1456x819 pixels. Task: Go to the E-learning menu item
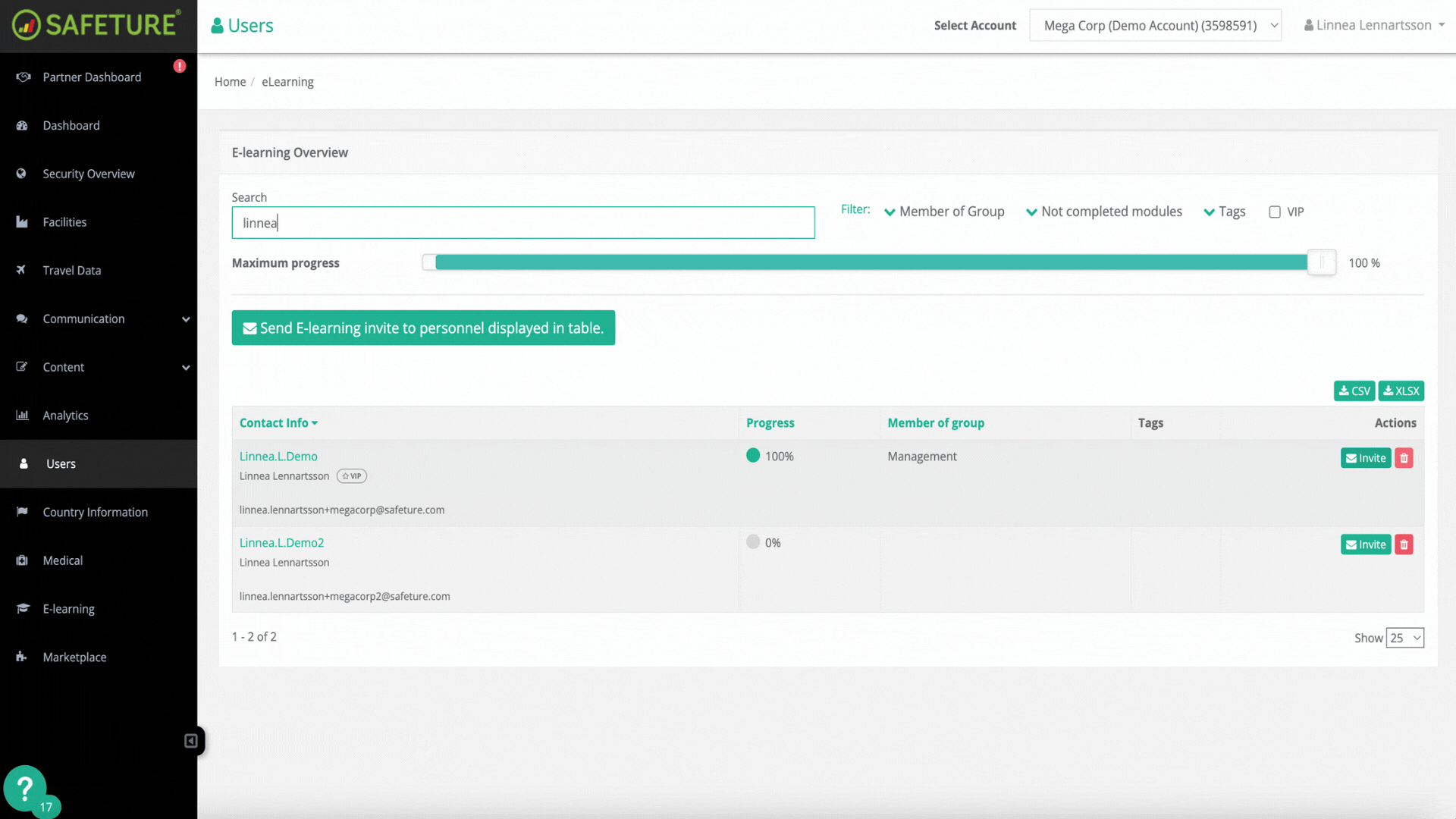click(x=68, y=608)
